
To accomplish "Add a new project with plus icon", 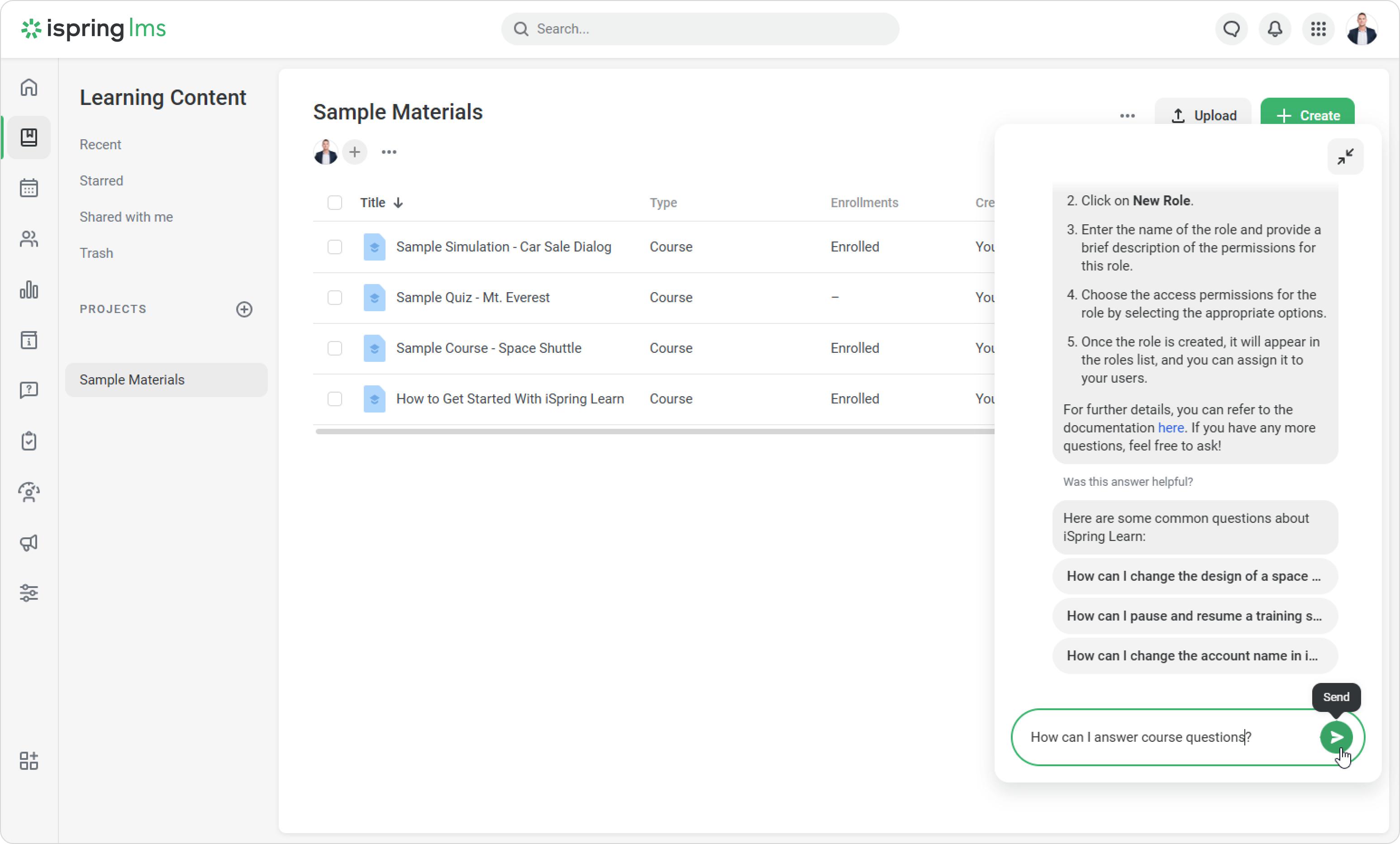I will [x=244, y=309].
